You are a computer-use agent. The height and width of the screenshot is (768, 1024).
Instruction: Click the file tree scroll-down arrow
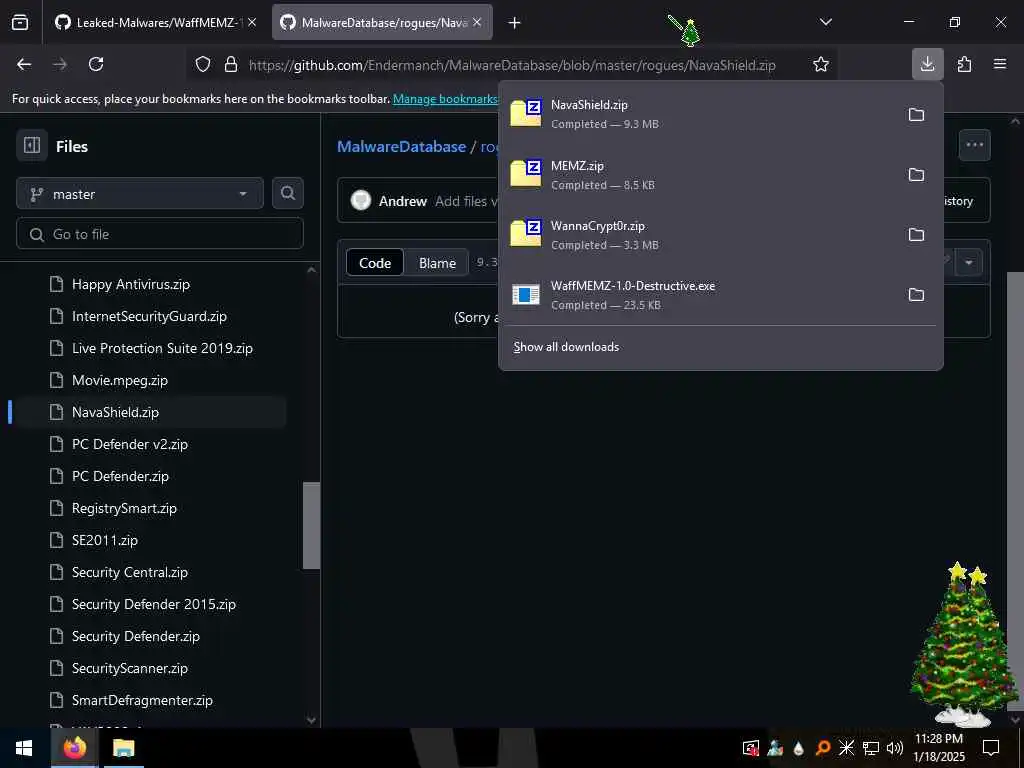click(x=312, y=720)
